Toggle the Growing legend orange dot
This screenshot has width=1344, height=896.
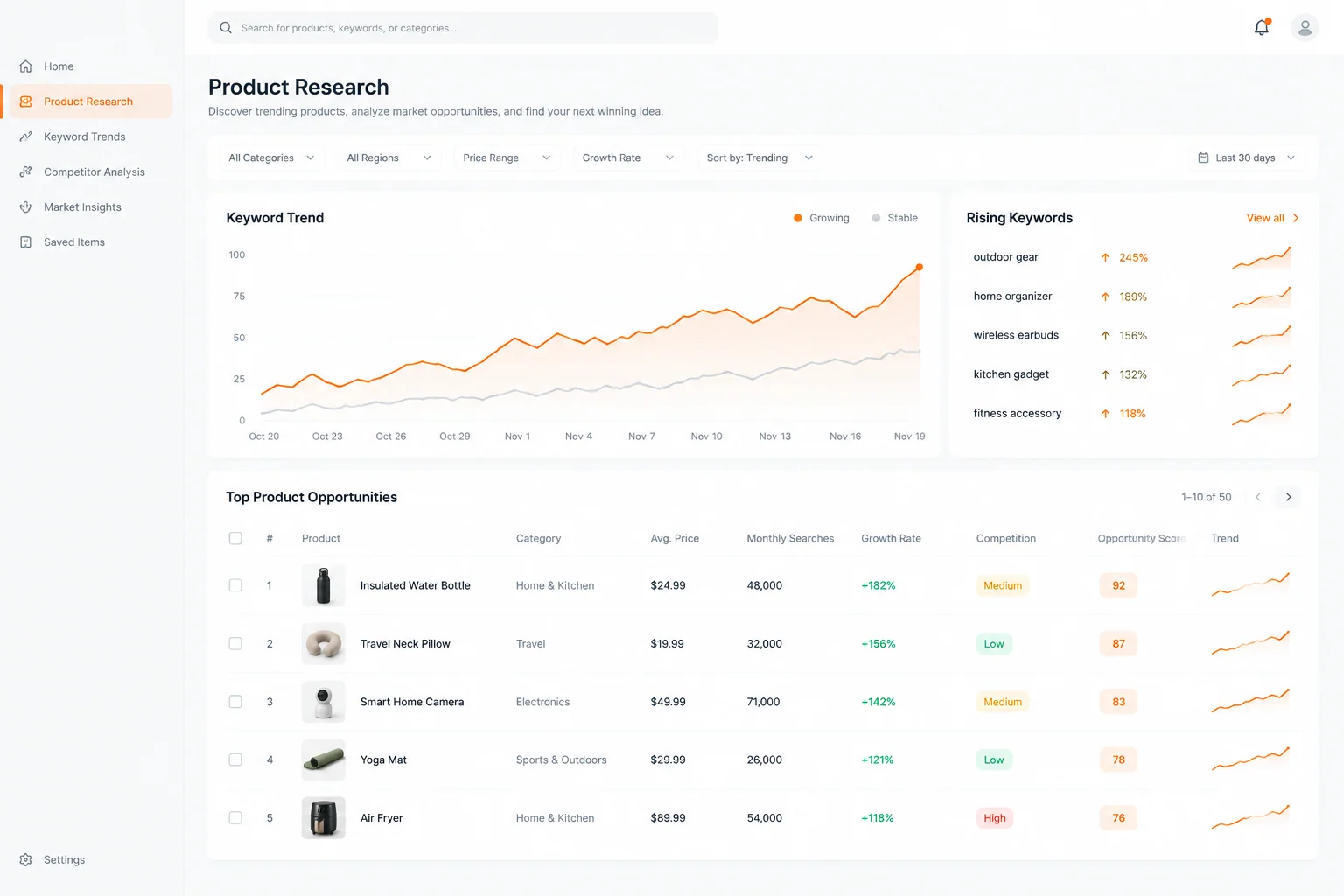coord(797,218)
